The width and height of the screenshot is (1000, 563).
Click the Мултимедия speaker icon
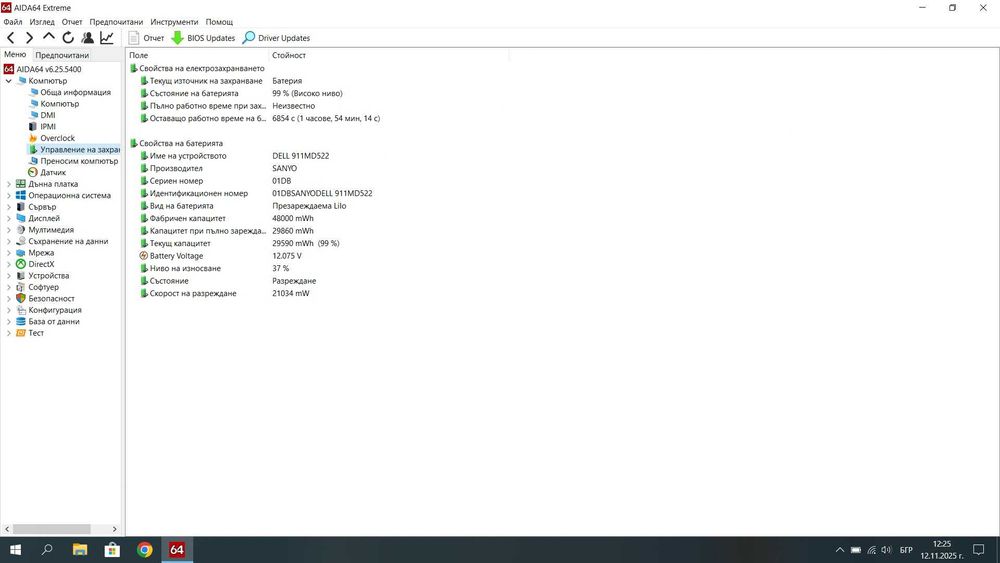21,230
